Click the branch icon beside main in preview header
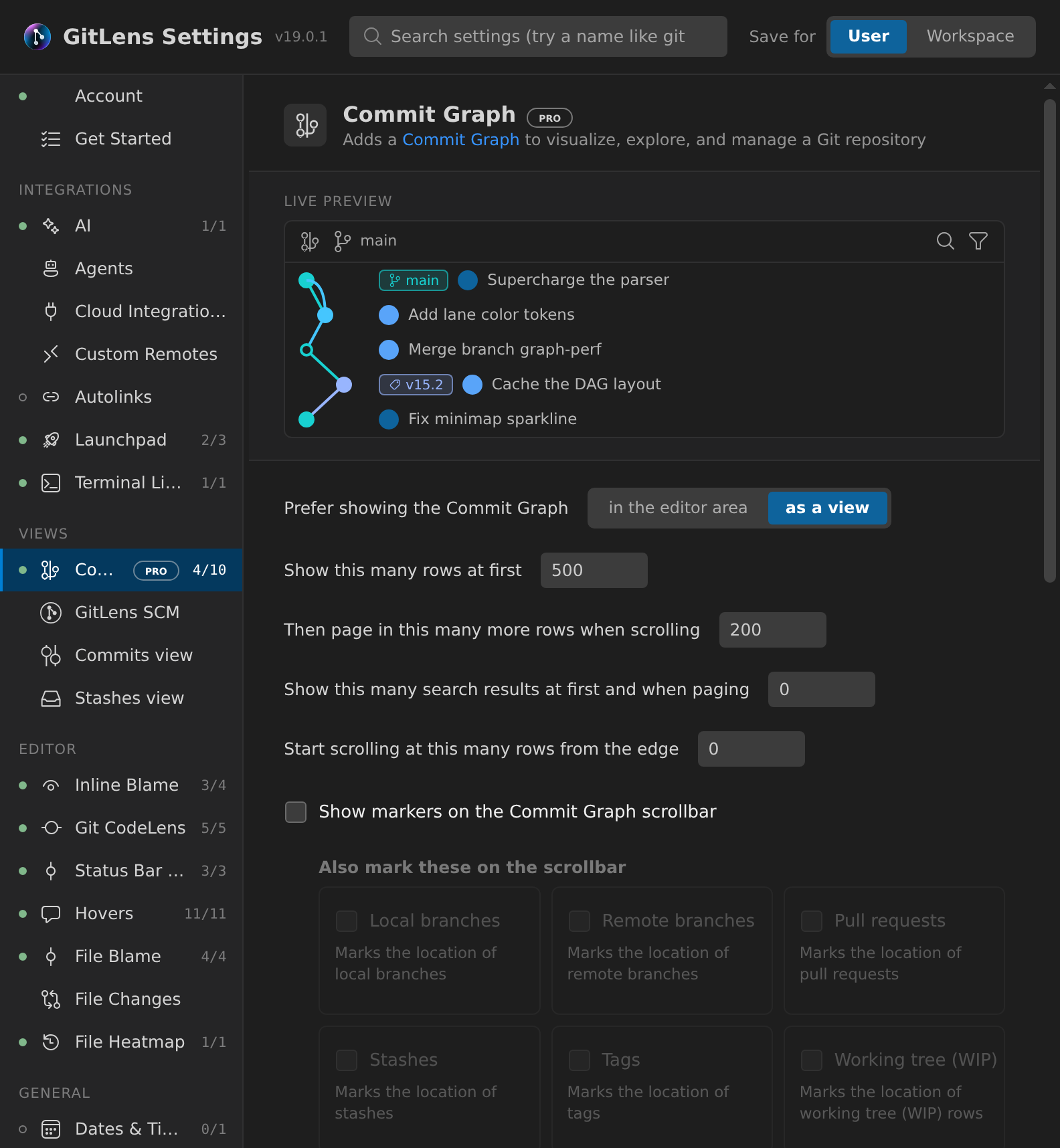 342,241
